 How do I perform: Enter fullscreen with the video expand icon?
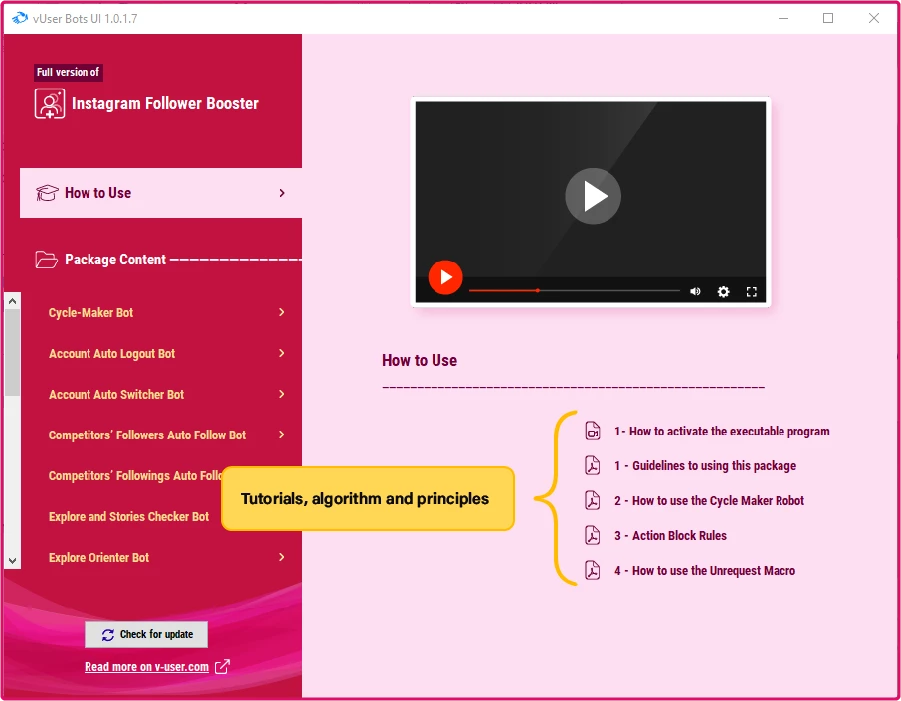(x=752, y=292)
